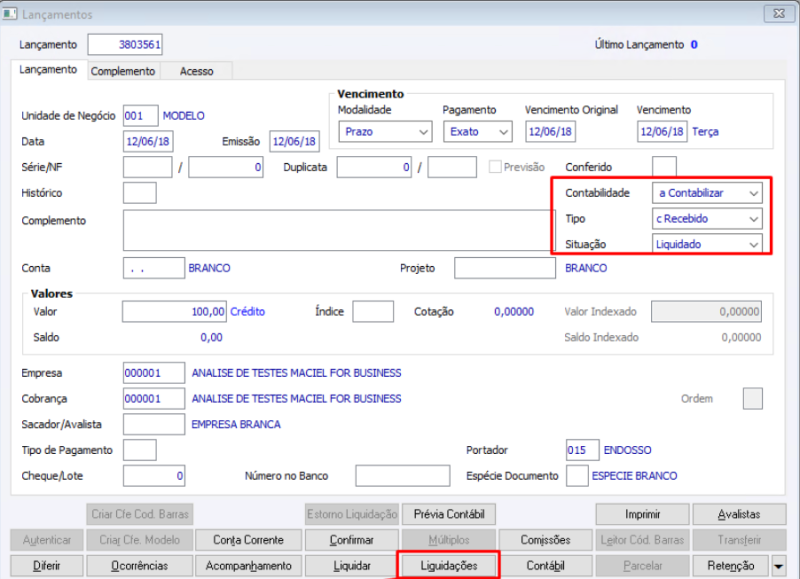The width and height of the screenshot is (800, 579).
Task: Click the Histórico field
Action: pos(139,193)
